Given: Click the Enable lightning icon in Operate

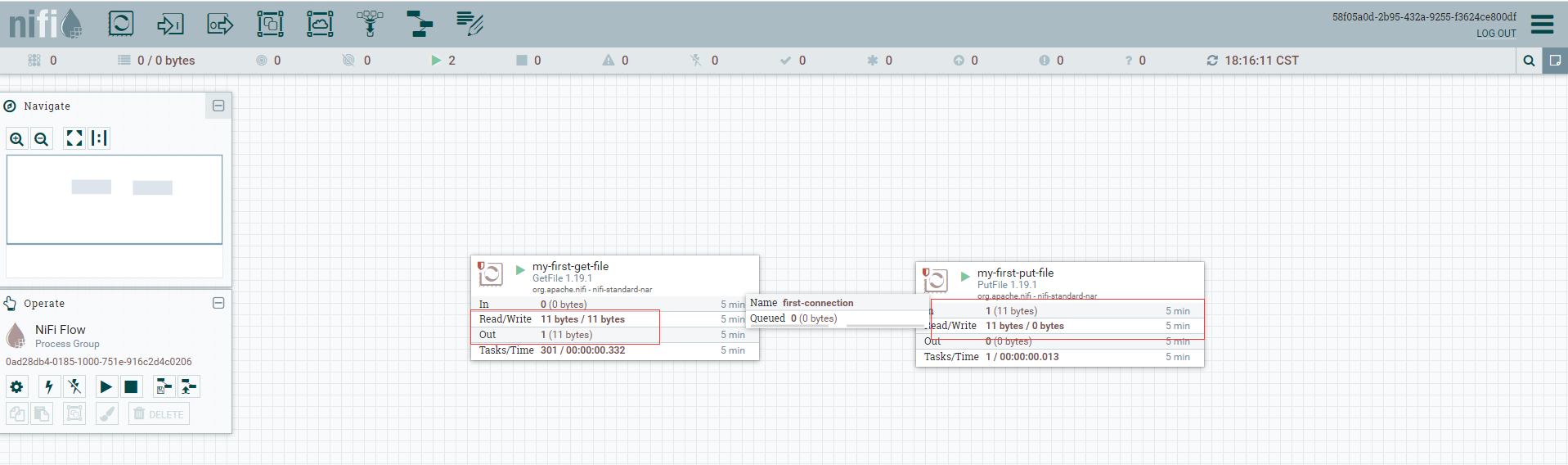Looking at the screenshot, I should point(49,386).
